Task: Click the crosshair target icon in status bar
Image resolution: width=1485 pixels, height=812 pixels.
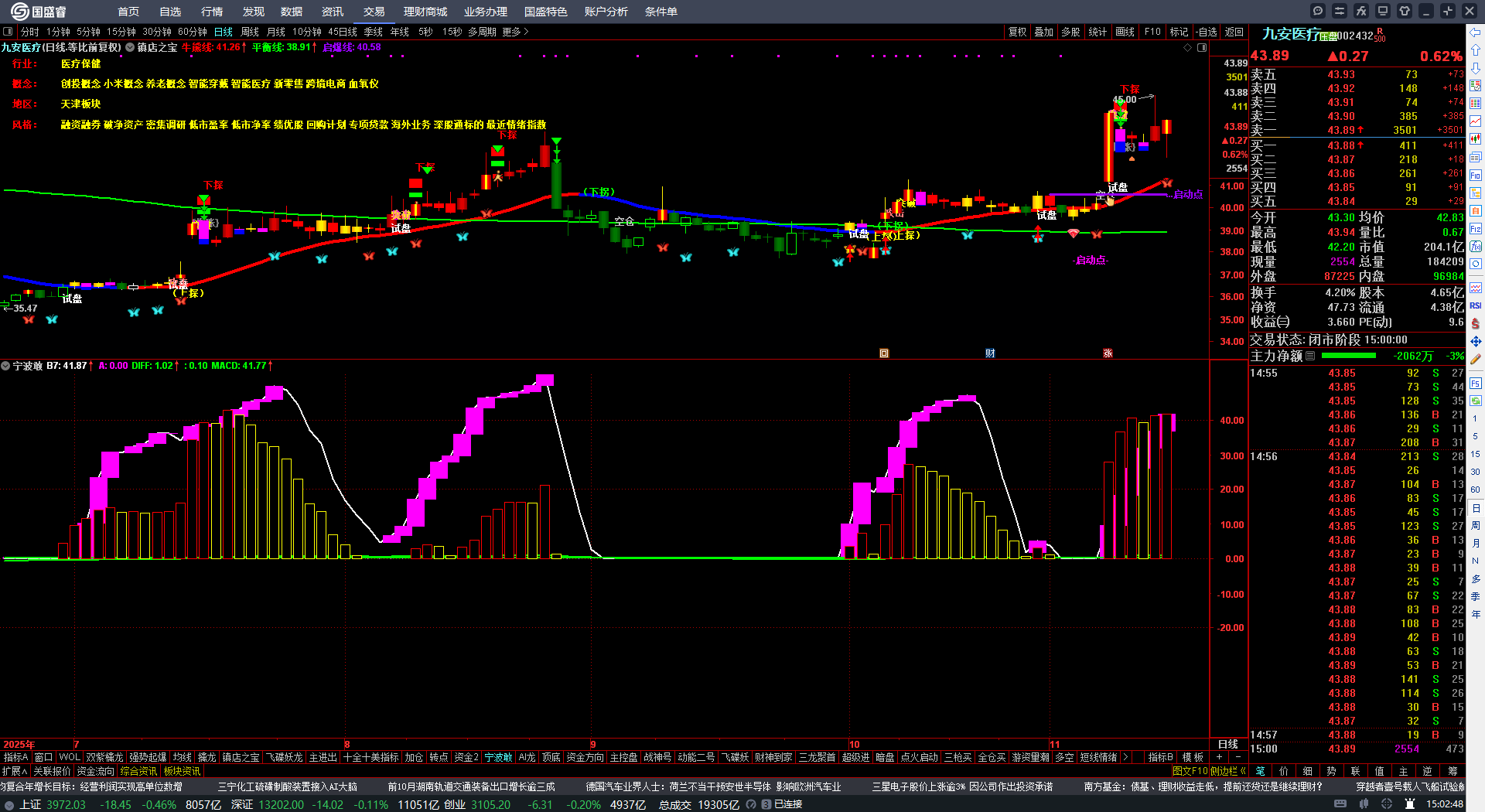Action: (1387, 804)
